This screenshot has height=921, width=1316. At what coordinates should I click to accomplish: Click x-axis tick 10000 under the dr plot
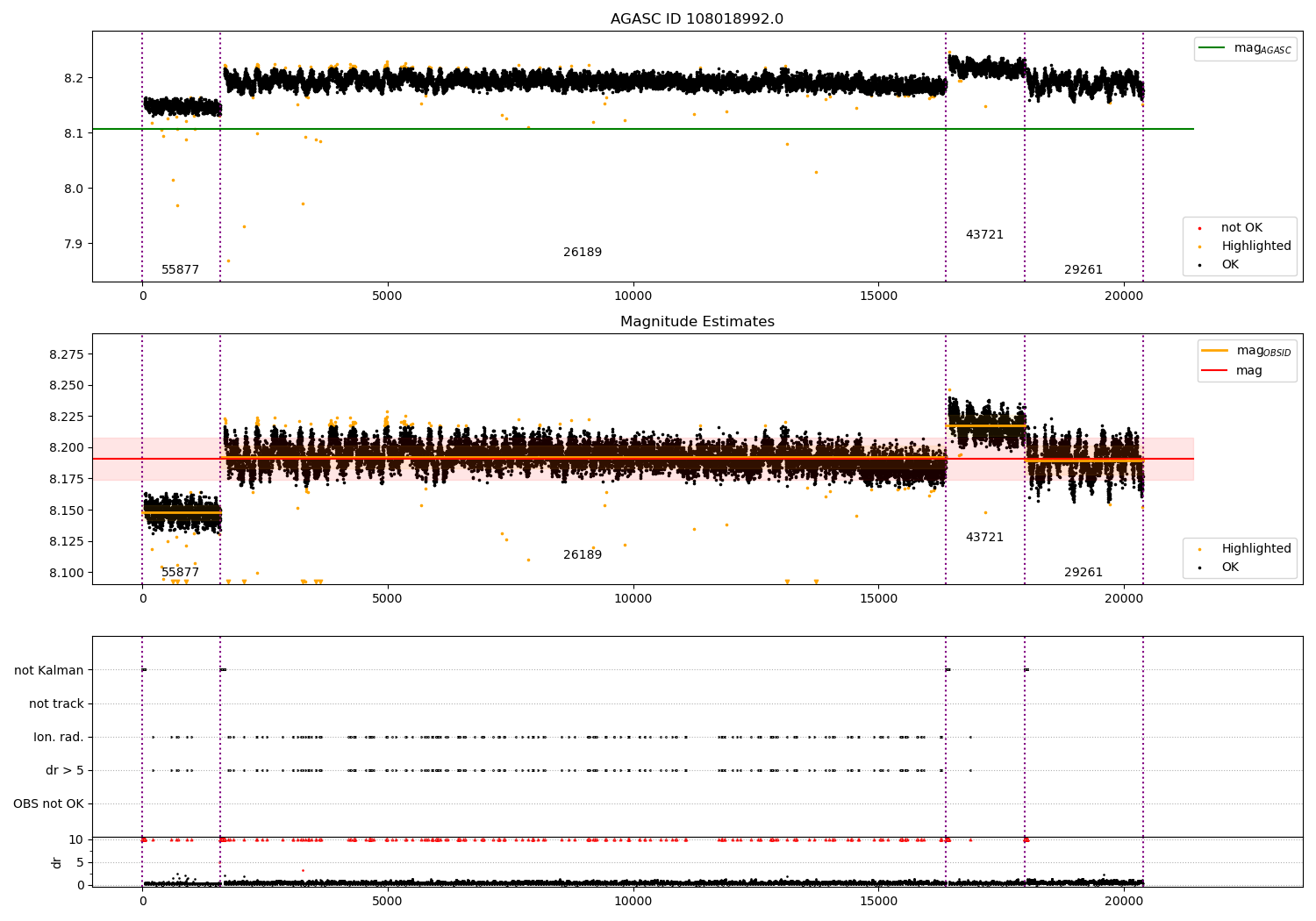click(x=633, y=901)
